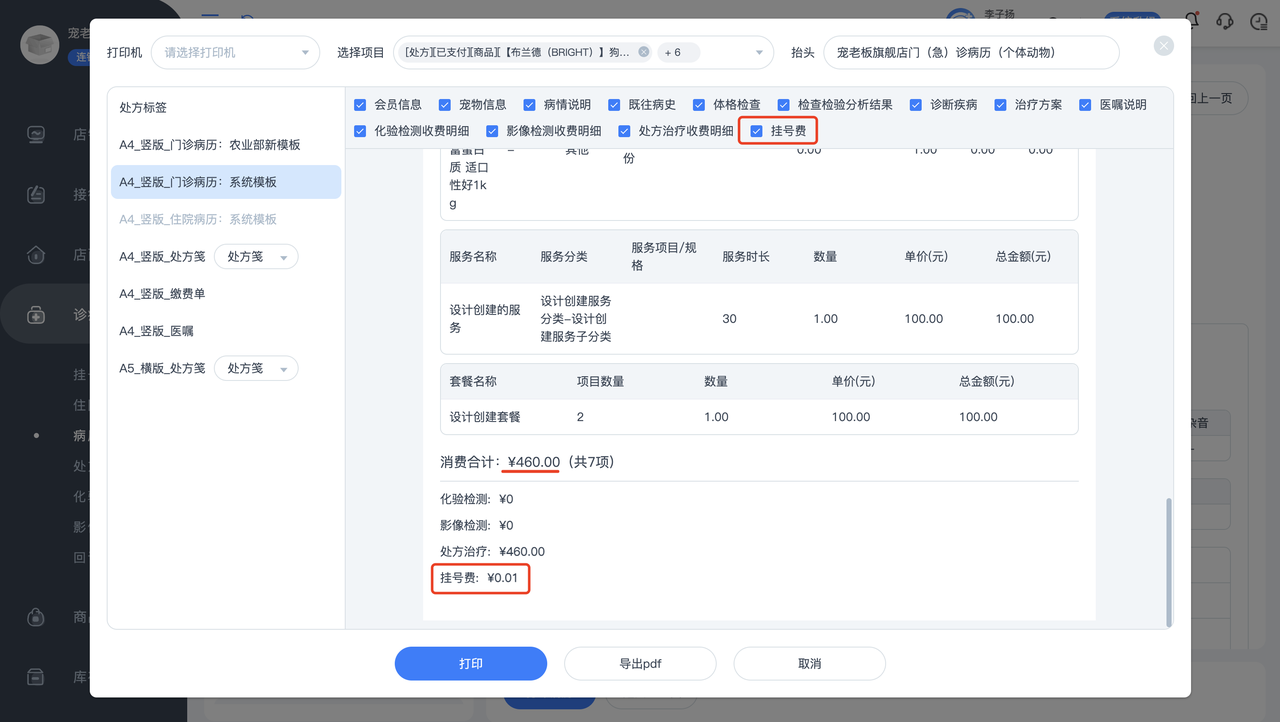Viewport: 1280px width, 722px height.
Task: Disable the 影像检测收费明细 checkbox
Action: pyautogui.click(x=492, y=130)
